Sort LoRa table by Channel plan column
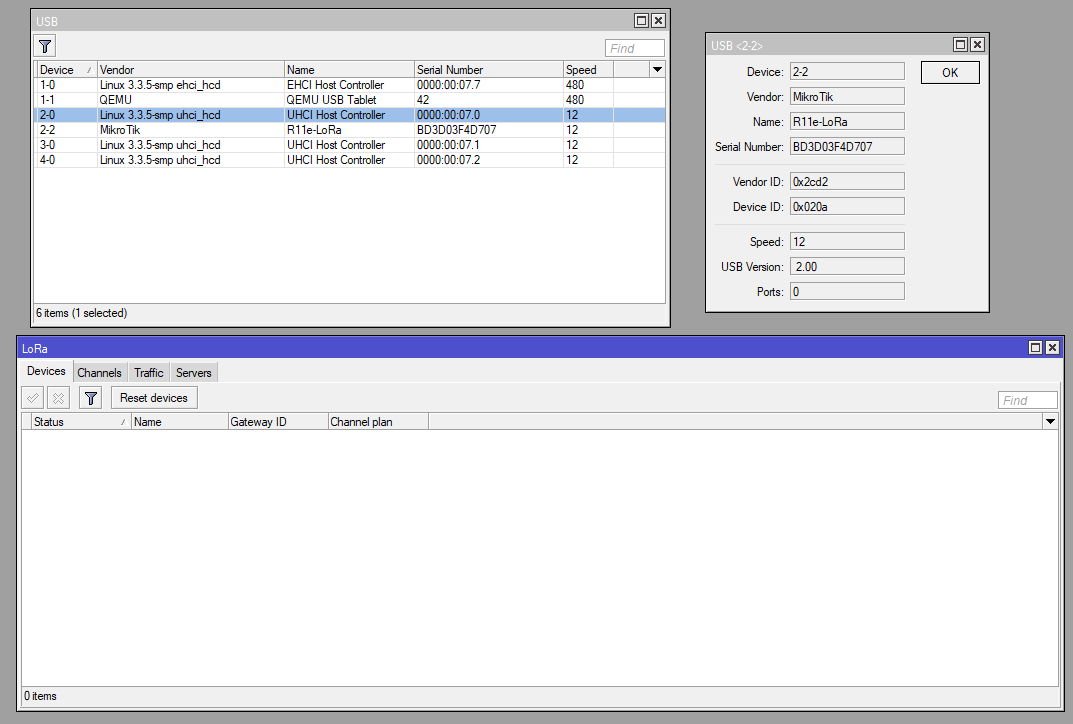Viewport: 1073px width, 724px height. pyautogui.click(x=378, y=422)
